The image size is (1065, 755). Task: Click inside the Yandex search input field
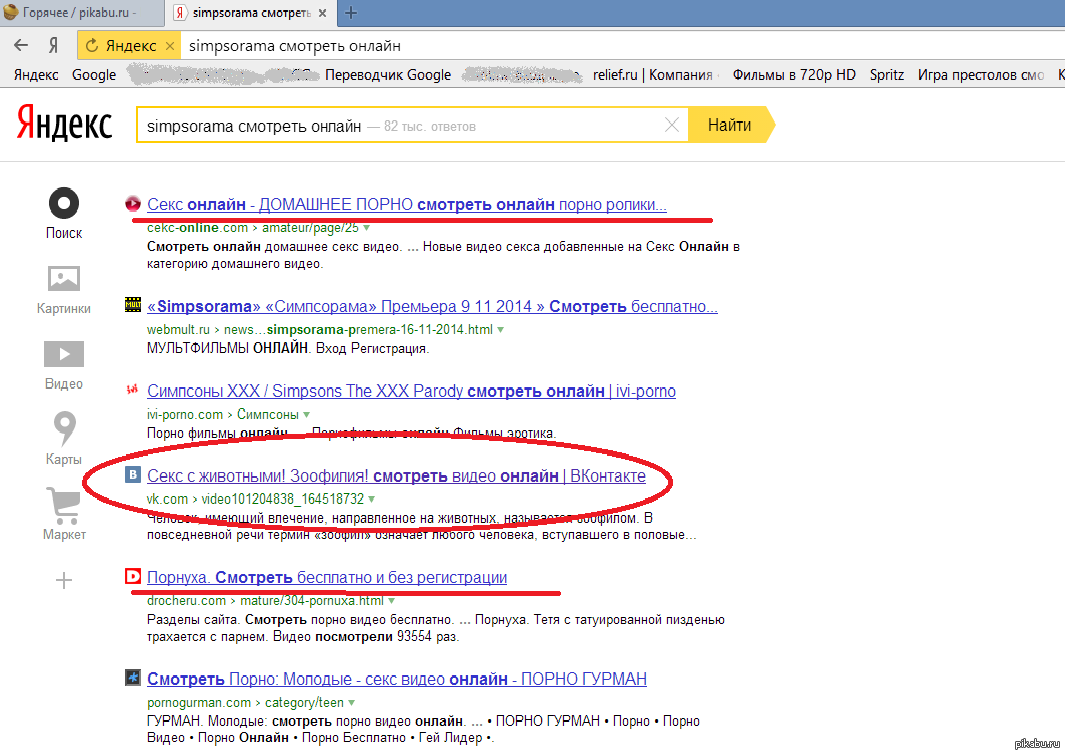[400, 126]
